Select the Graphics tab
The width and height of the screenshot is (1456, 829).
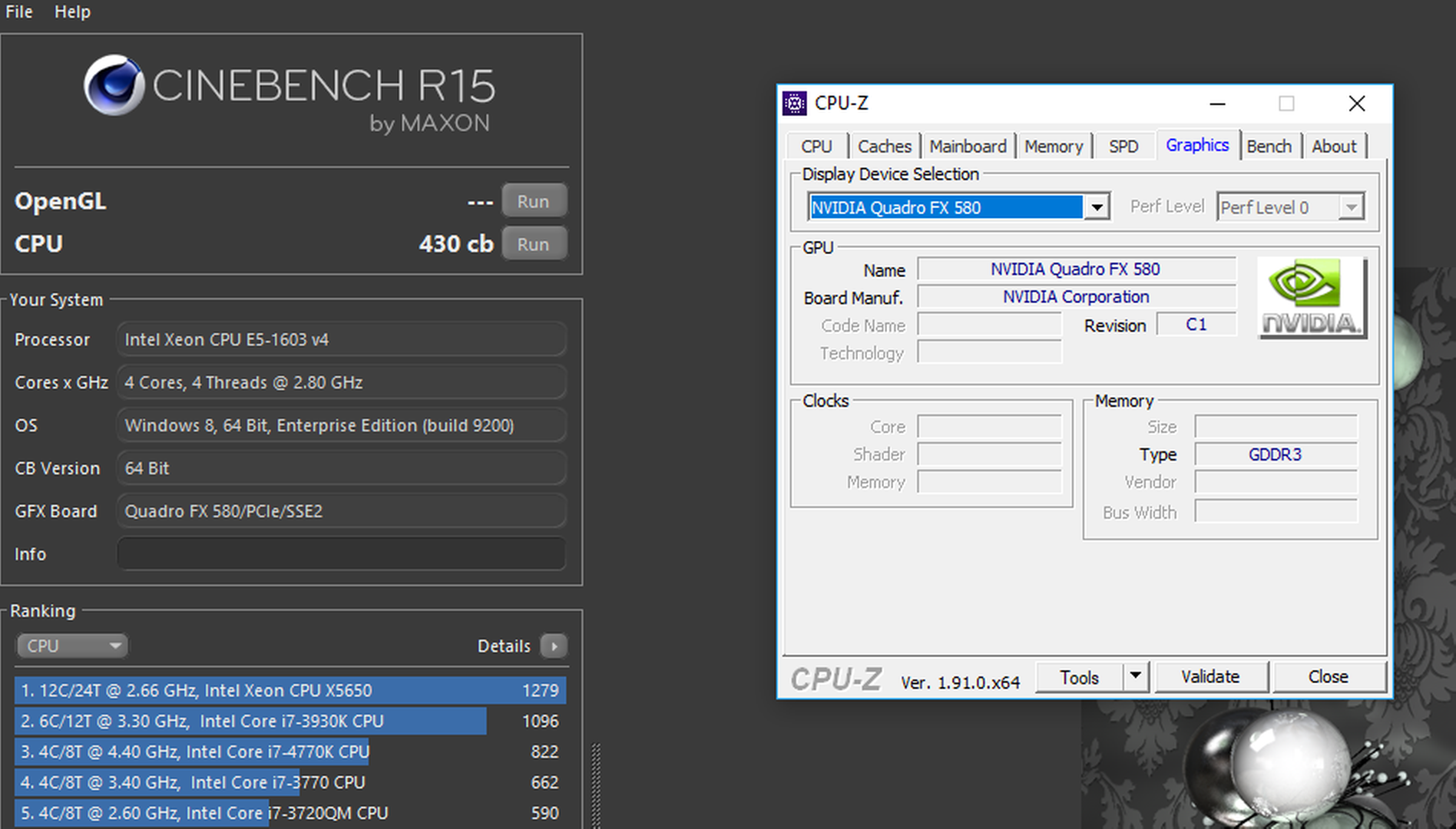click(1197, 145)
